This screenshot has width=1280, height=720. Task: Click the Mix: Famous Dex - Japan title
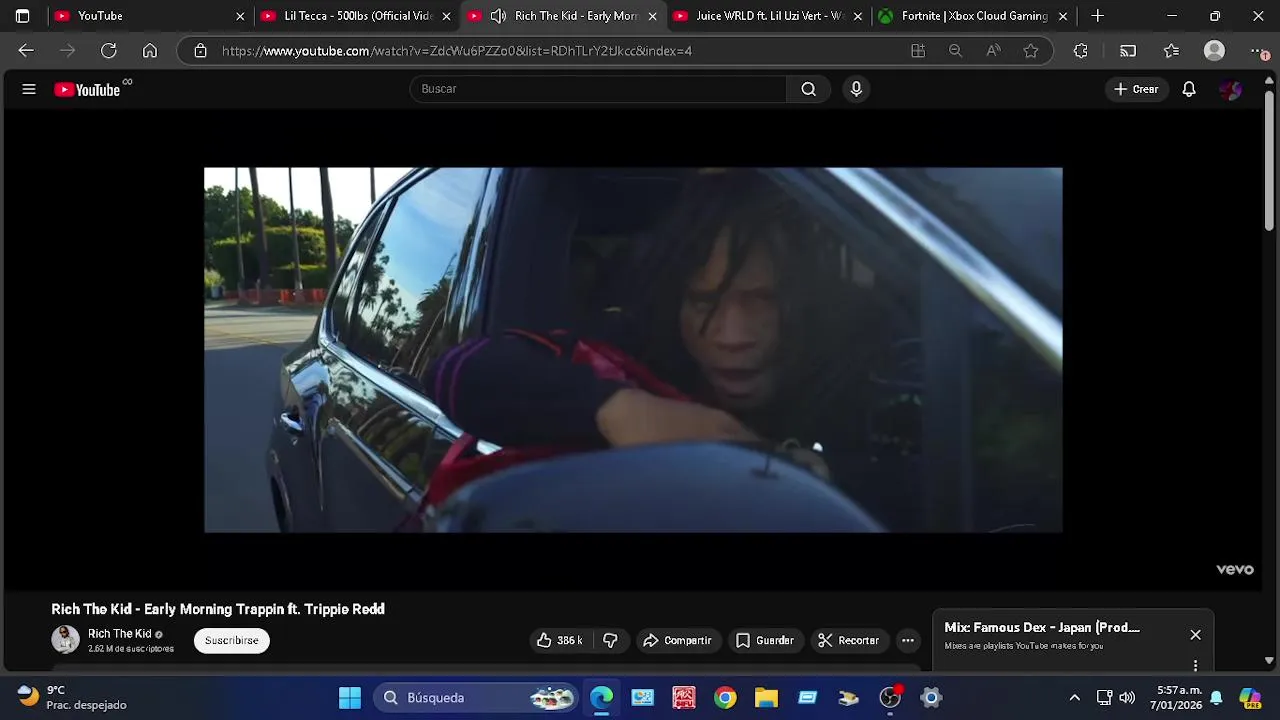[x=1042, y=627]
